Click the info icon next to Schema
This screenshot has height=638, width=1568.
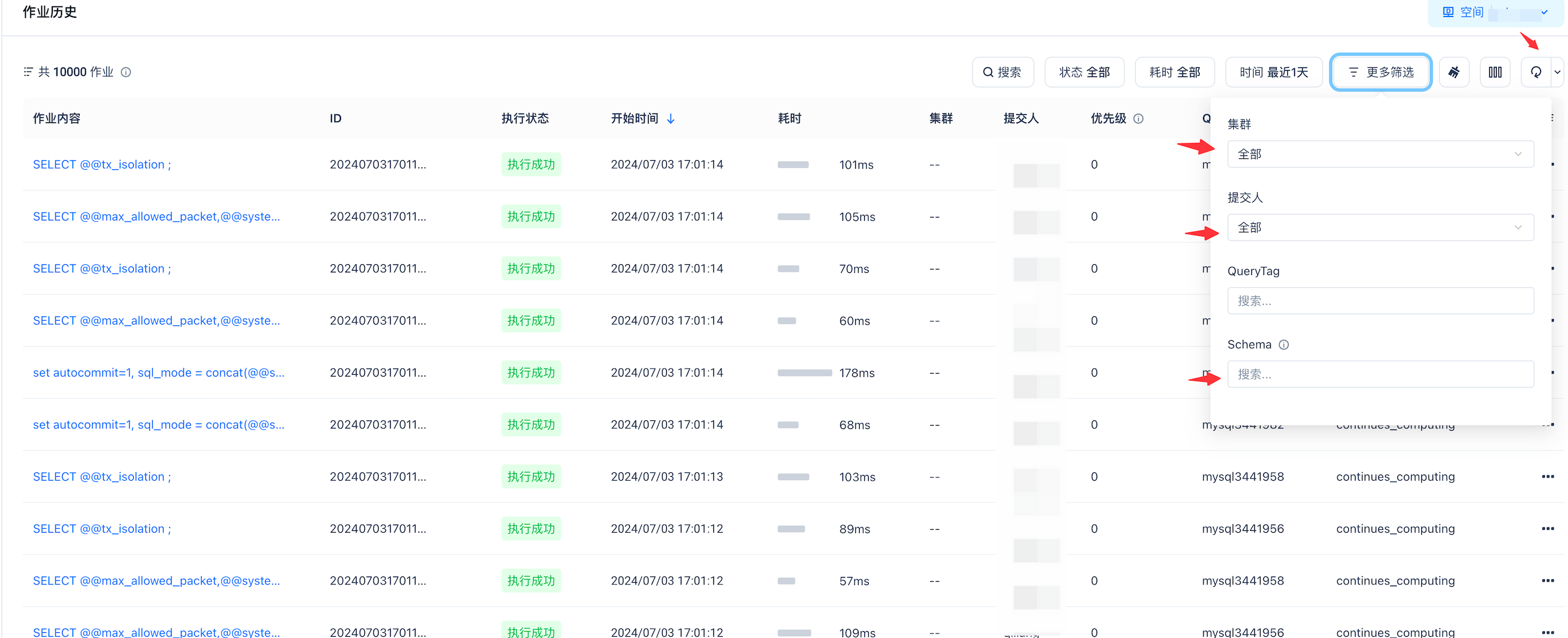tap(1284, 345)
